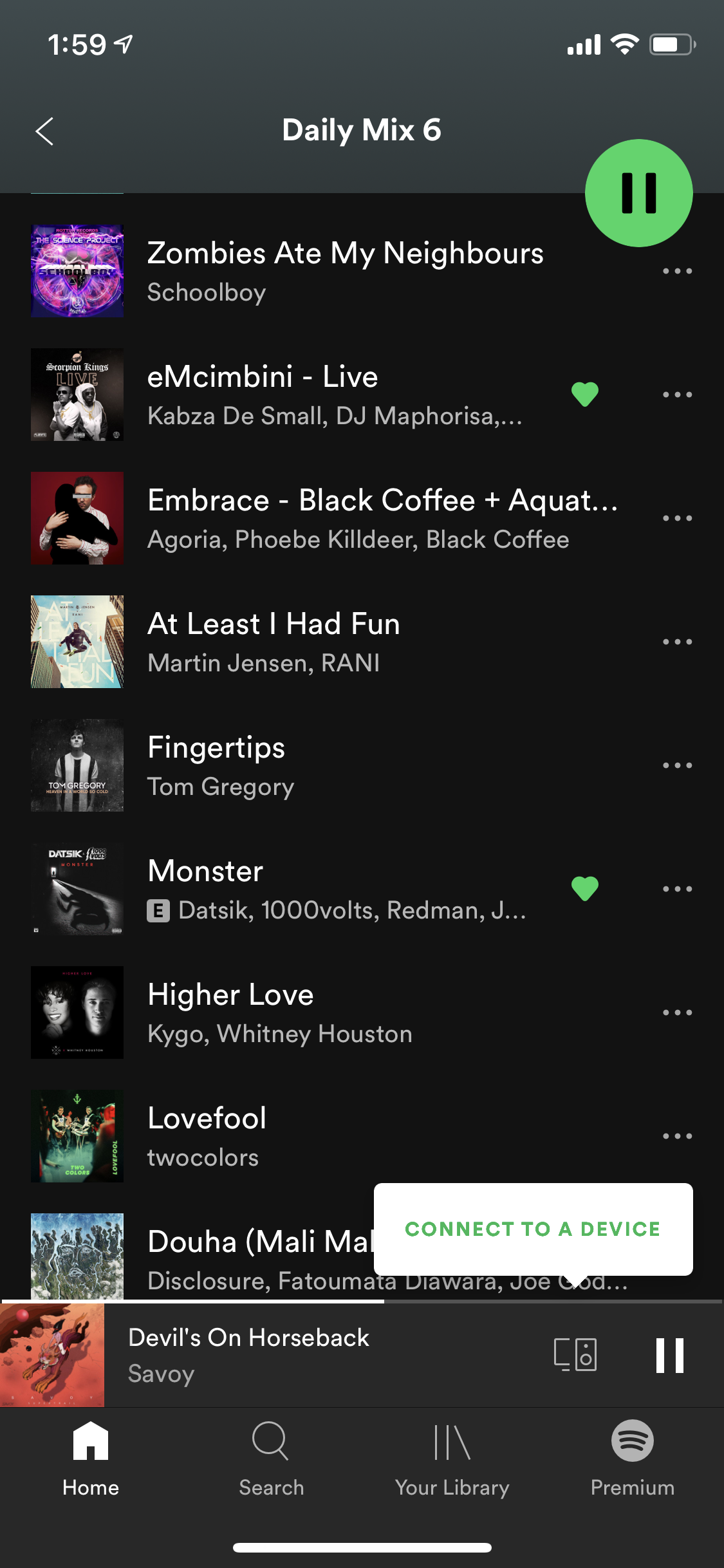
Task: Open the three-dot menu for Lovefool
Action: tap(678, 1136)
